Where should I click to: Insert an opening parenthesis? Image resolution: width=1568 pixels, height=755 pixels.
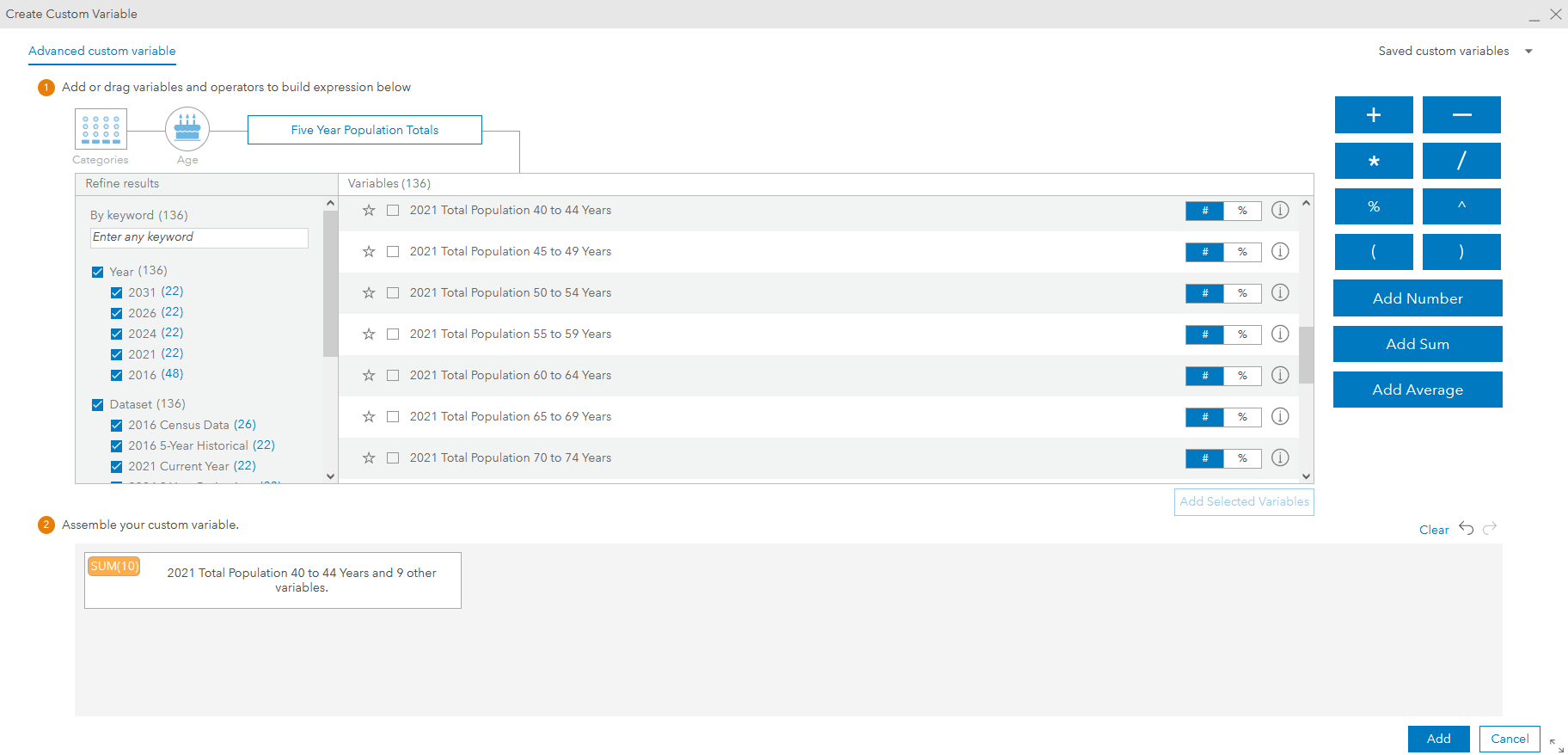(1374, 252)
